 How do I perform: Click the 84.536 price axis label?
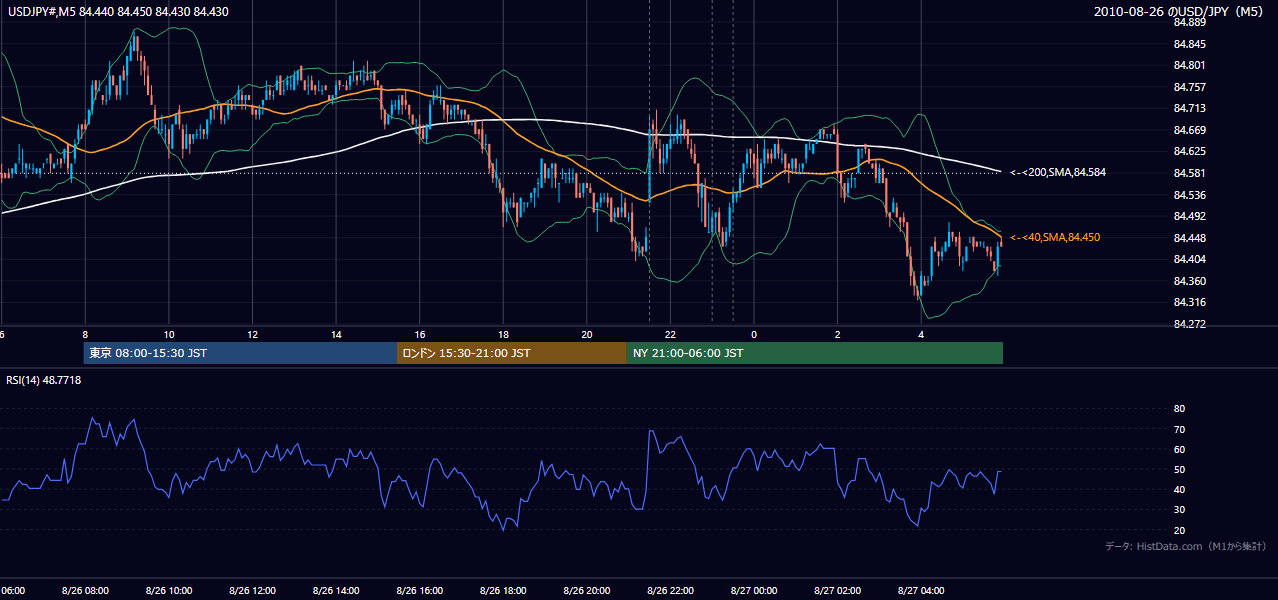[1189, 195]
